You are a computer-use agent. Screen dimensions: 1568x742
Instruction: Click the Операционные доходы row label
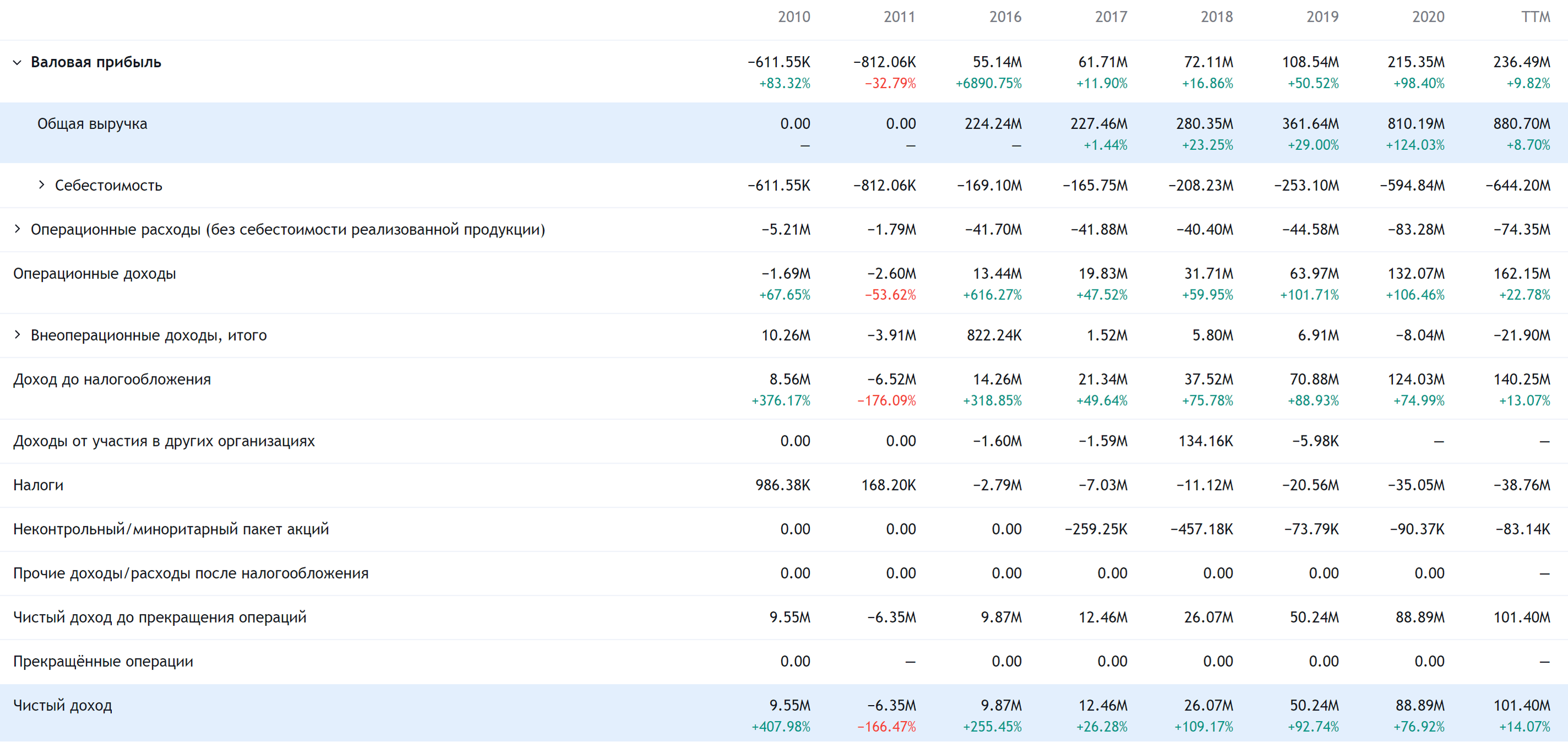94,273
